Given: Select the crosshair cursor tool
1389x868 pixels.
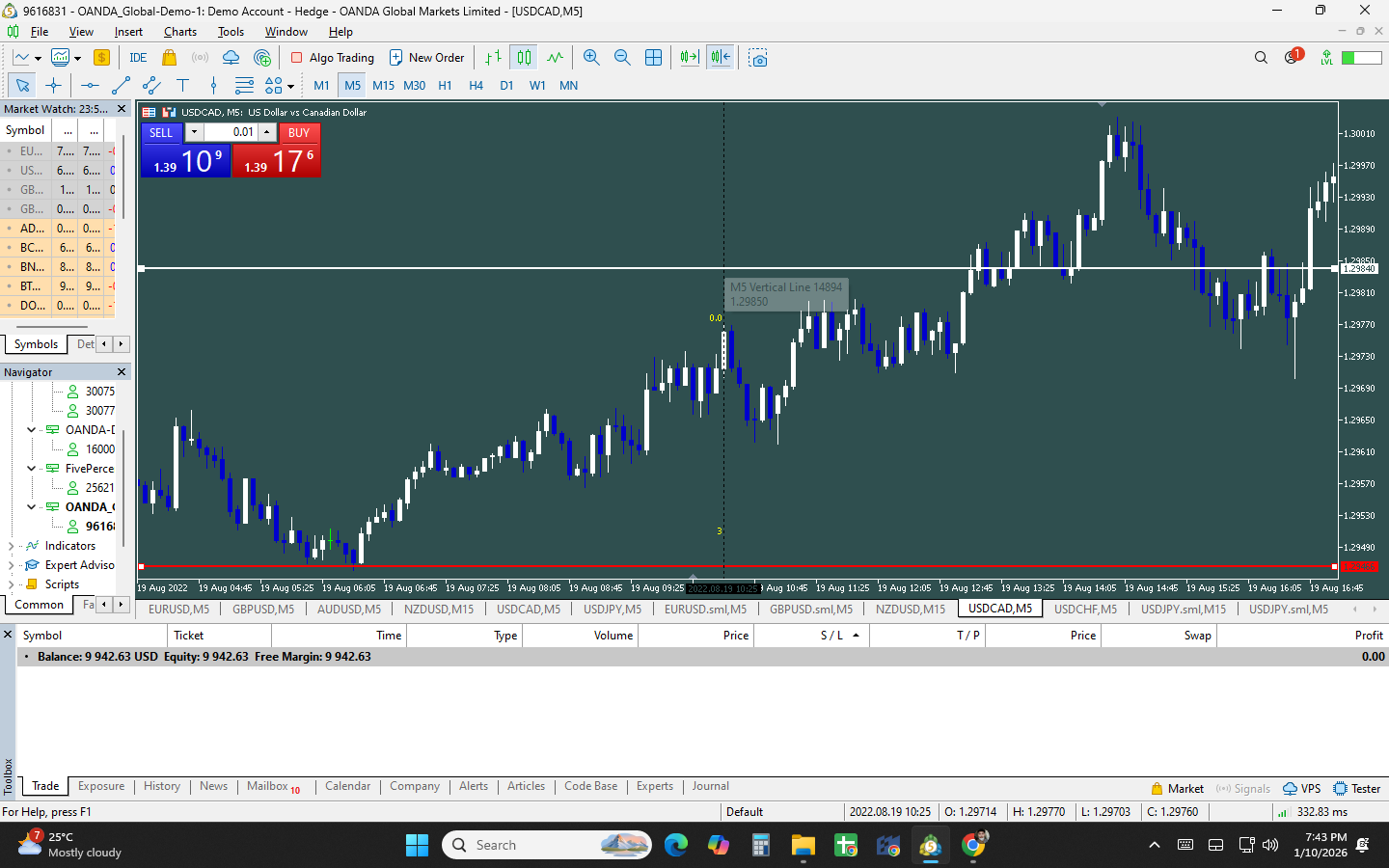Looking at the screenshot, I should coord(54,86).
